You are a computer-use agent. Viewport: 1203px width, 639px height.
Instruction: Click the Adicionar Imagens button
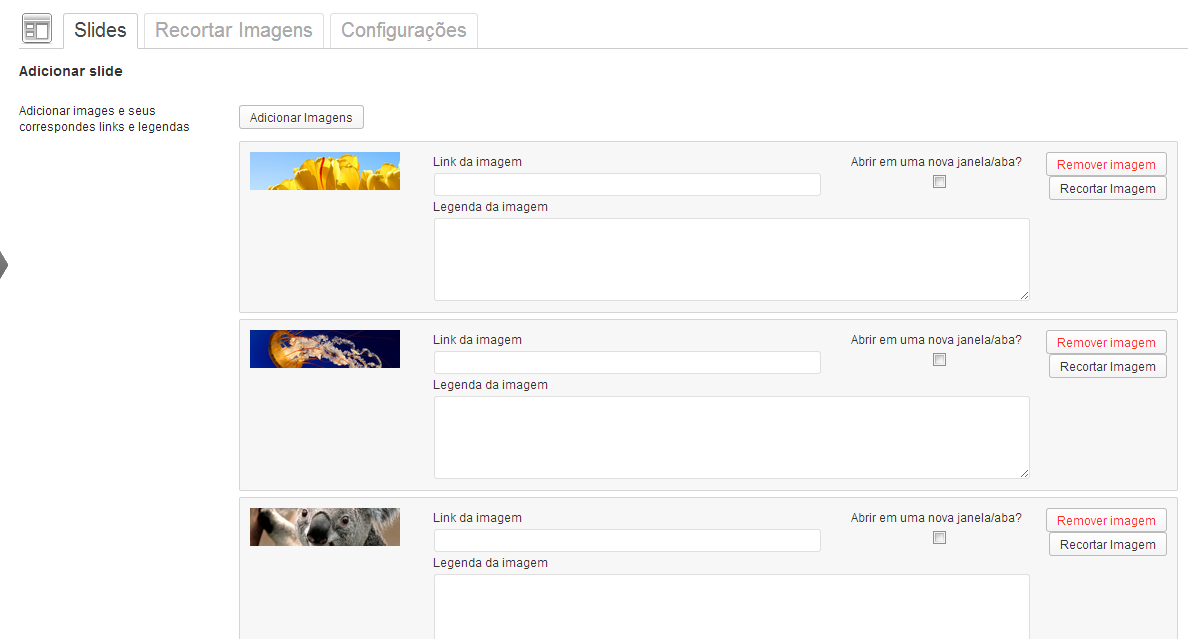(301, 117)
